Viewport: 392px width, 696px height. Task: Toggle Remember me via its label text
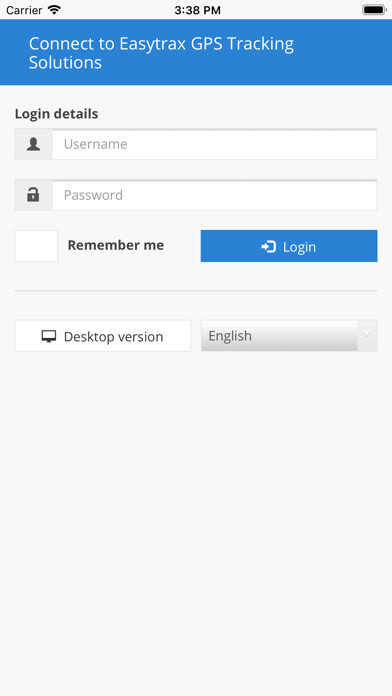pos(115,245)
